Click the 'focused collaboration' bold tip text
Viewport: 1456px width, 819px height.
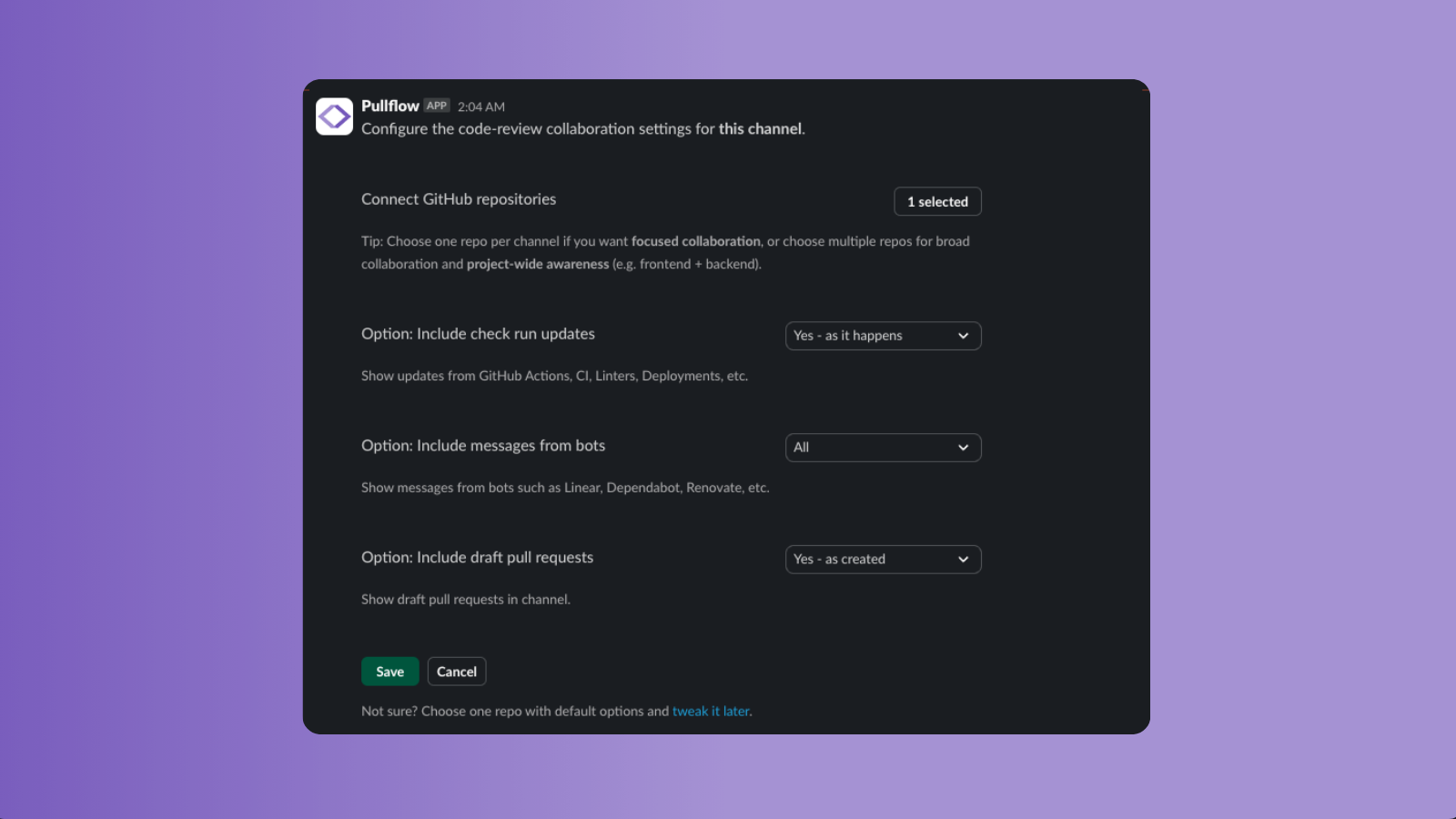[696, 241]
